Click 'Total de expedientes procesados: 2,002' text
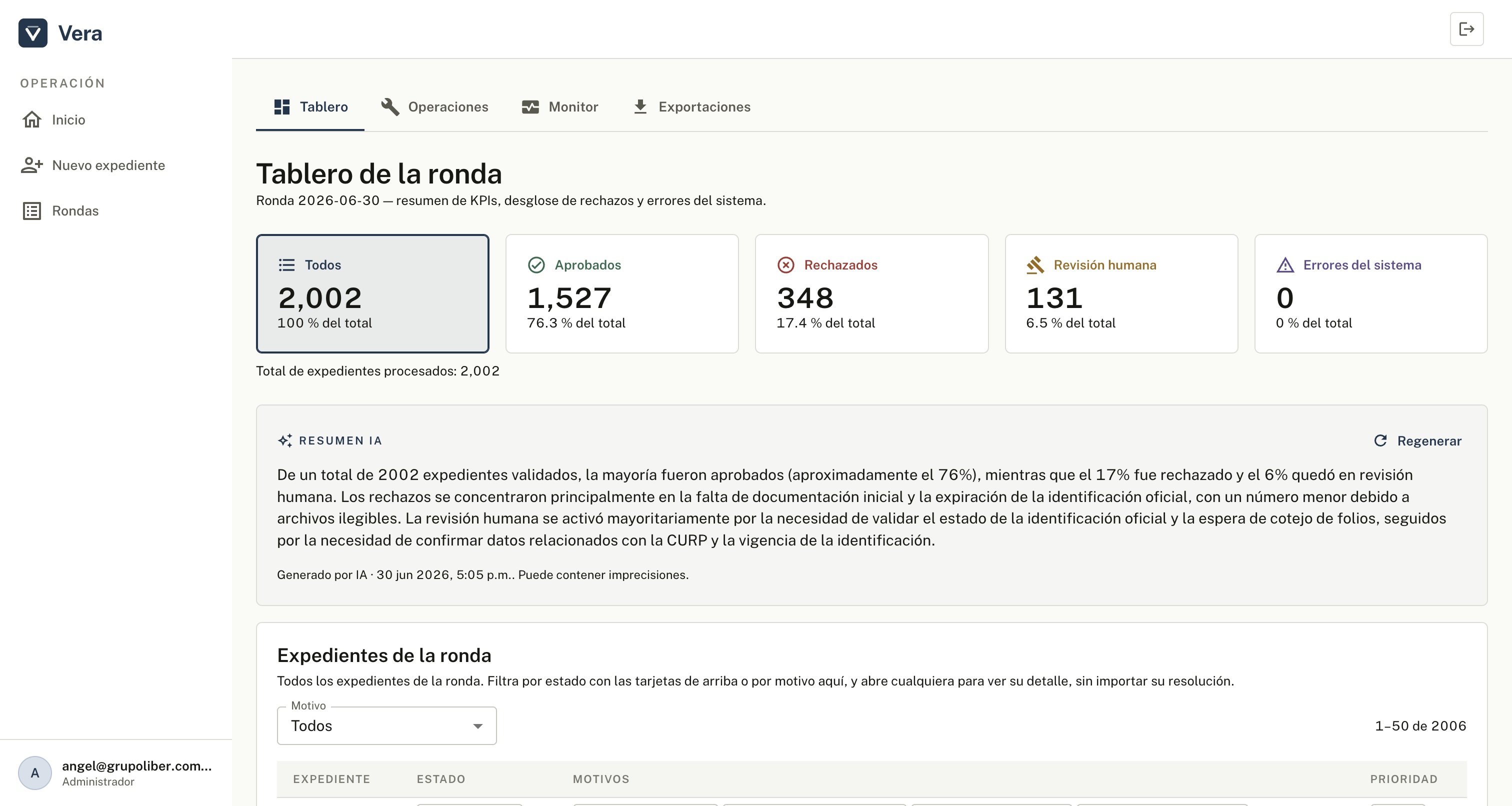 [377, 371]
